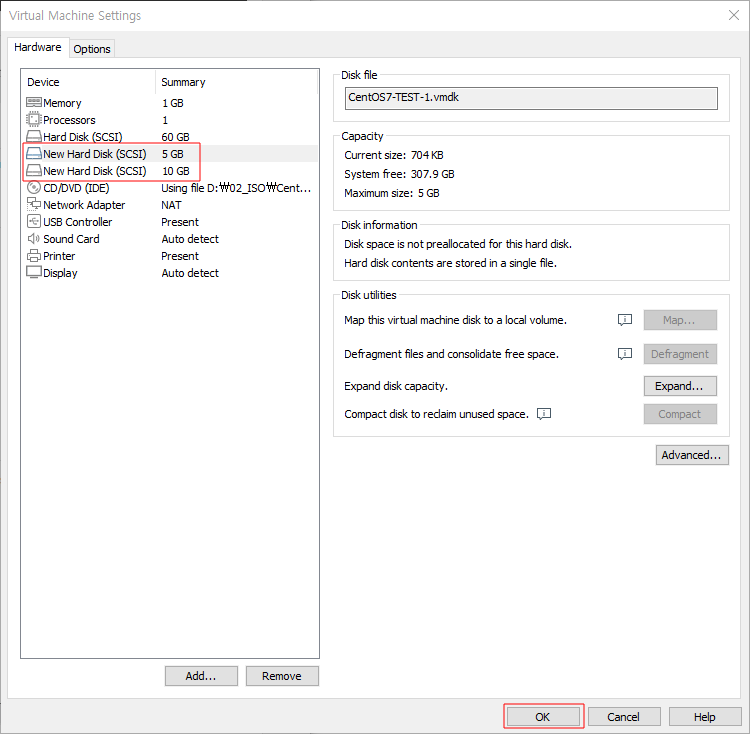Switch to the Options tab
750x734 pixels.
point(92,49)
